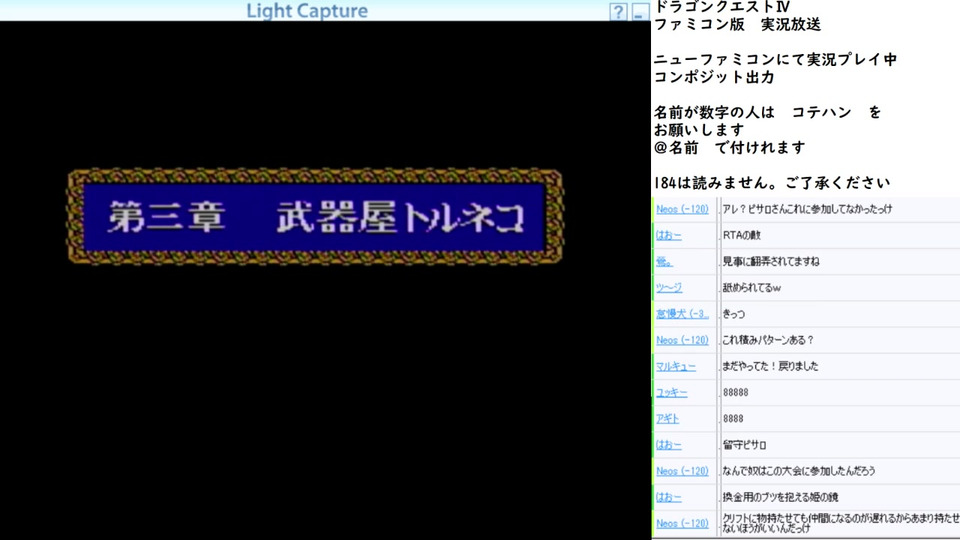This screenshot has width=960, height=540.
Task: Open ツージ commenter link
Action: (669, 288)
